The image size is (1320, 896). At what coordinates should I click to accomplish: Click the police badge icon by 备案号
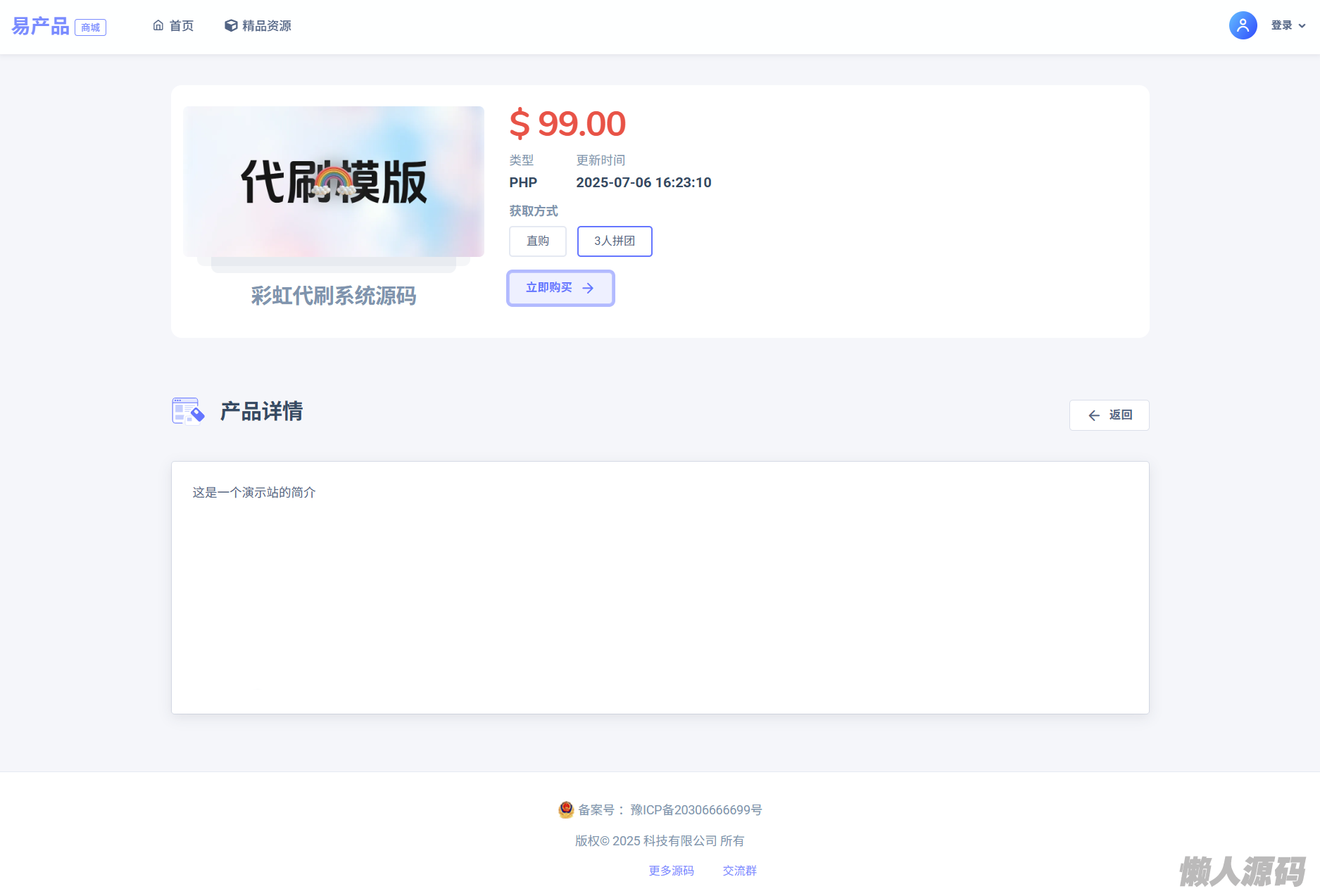(566, 809)
